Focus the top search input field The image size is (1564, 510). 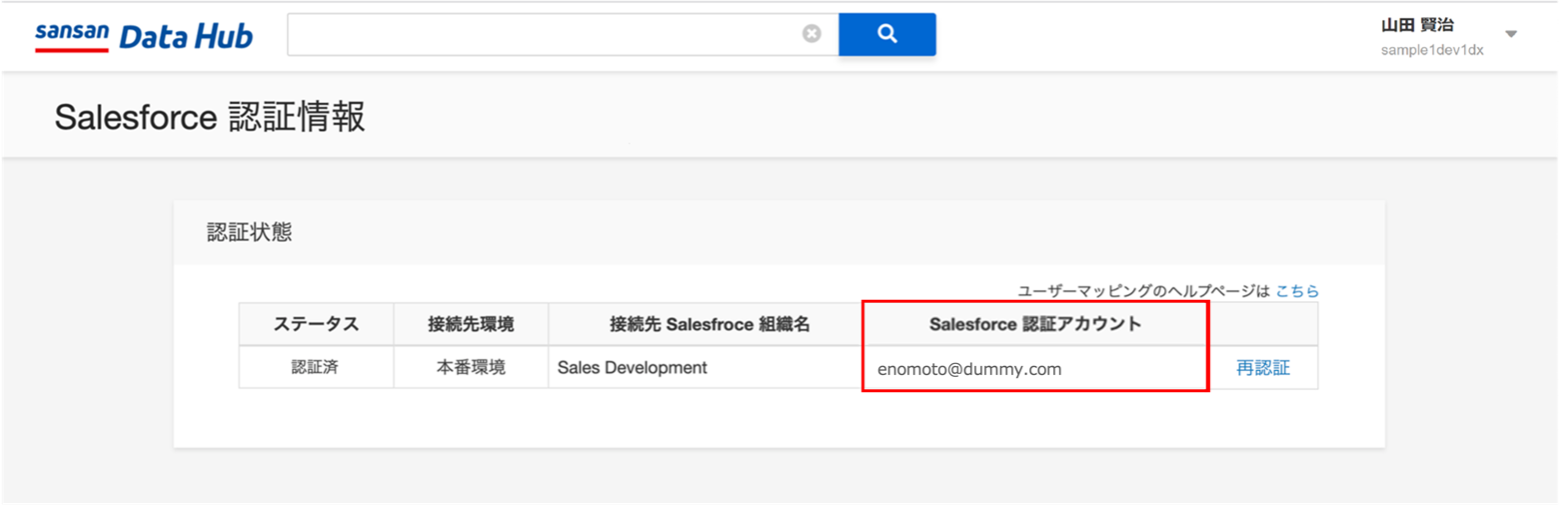click(545, 34)
